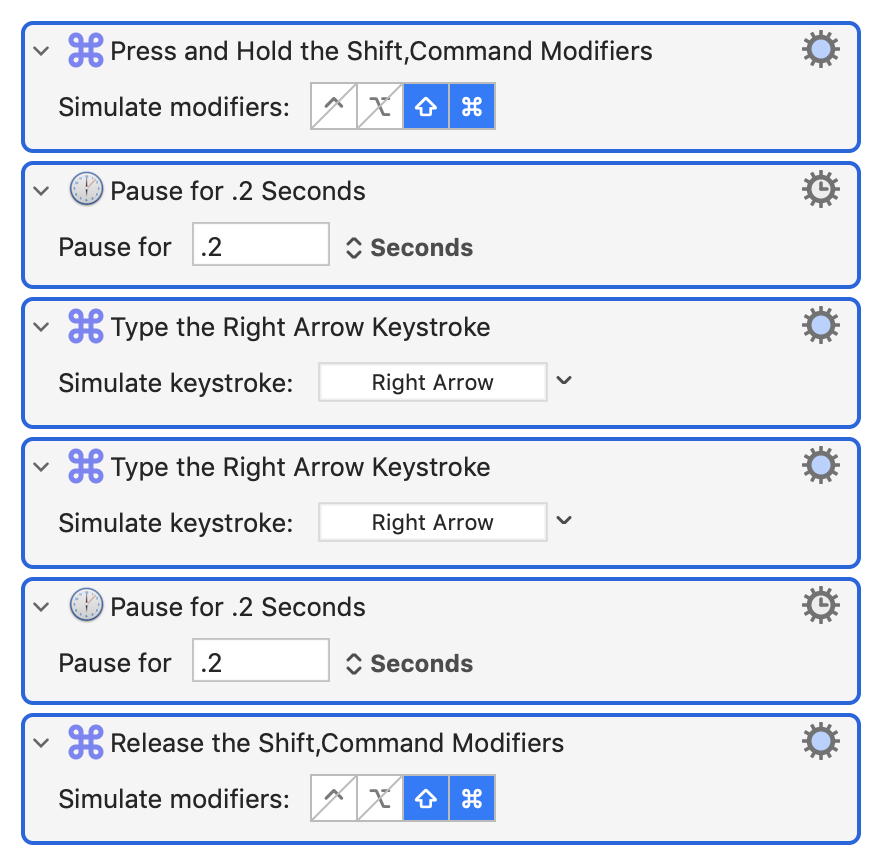Toggle Shift modifier in Press and Hold action

pyautogui.click(x=426, y=106)
